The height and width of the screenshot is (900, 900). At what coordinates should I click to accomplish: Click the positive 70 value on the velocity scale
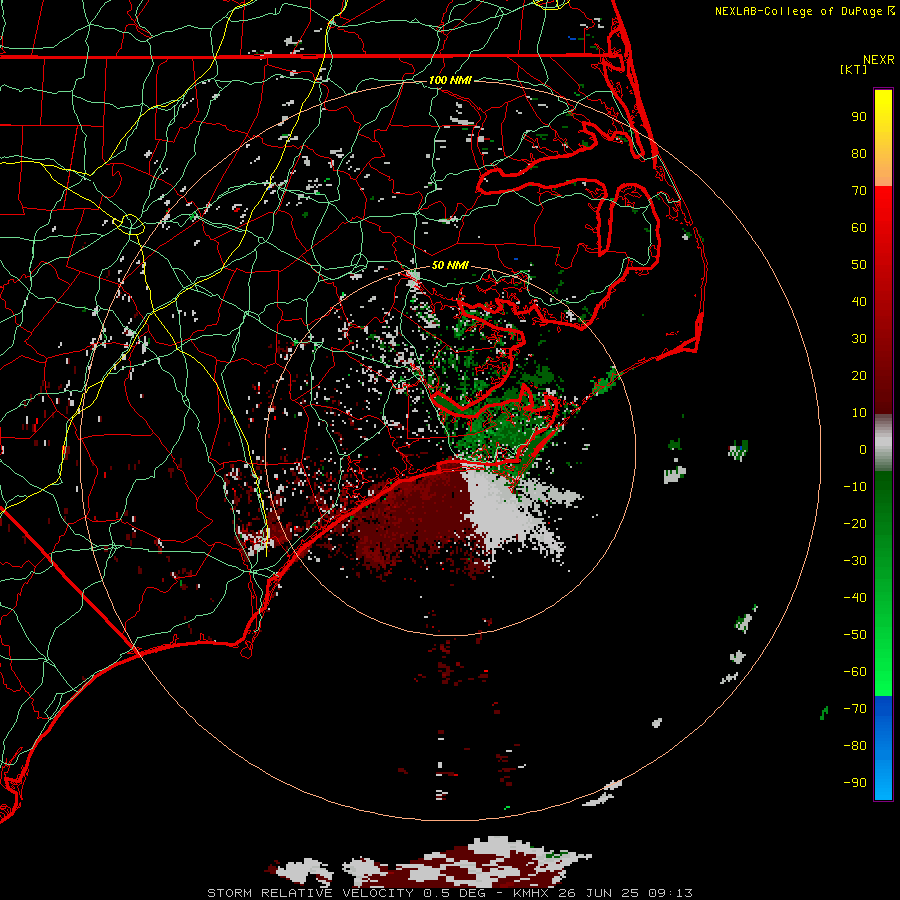859,191
